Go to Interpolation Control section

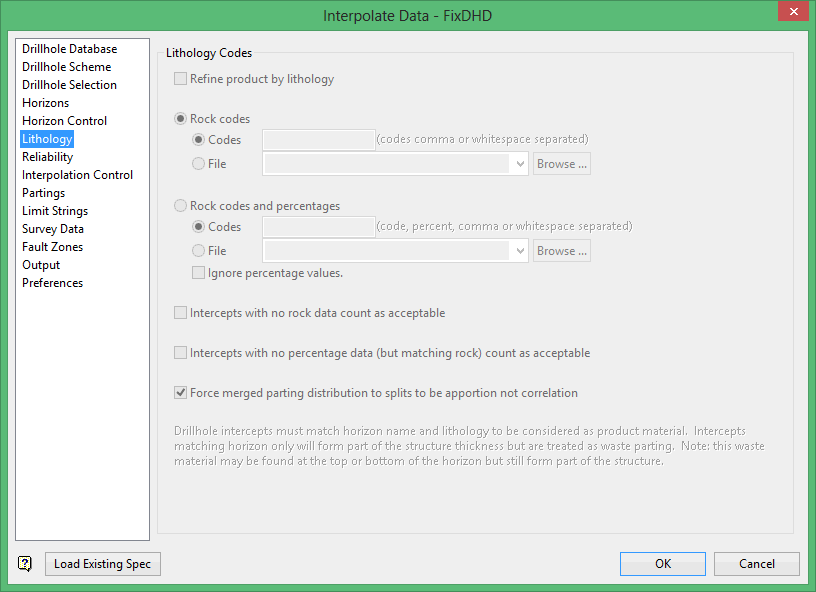point(77,175)
